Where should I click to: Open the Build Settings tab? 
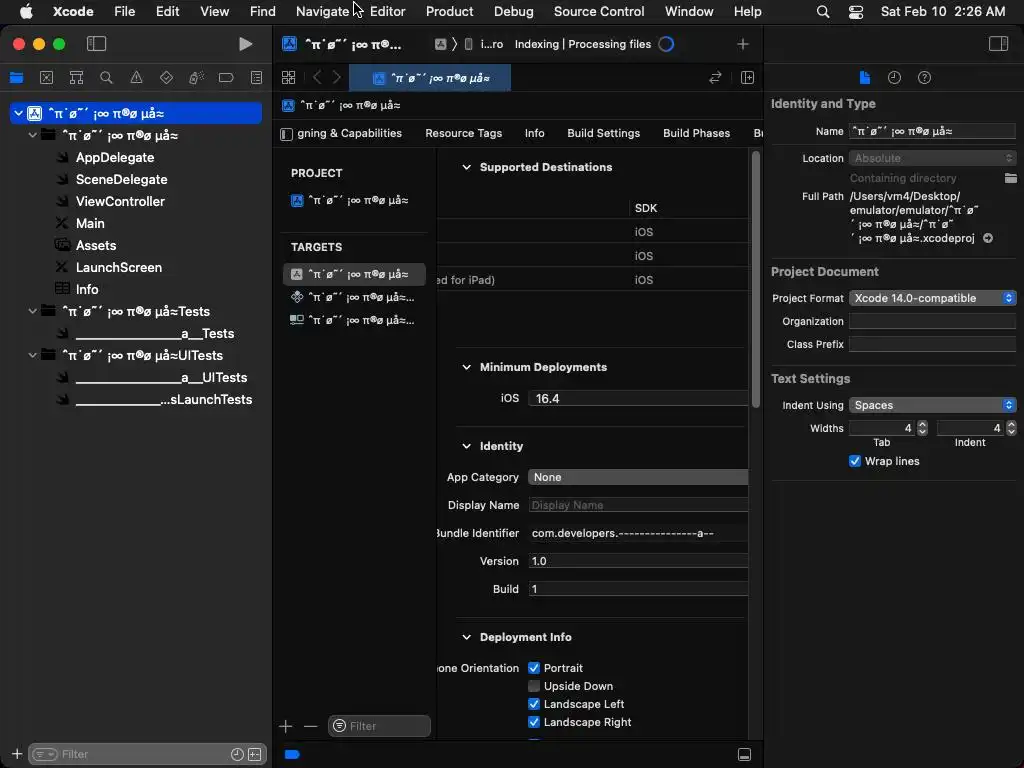click(x=603, y=133)
